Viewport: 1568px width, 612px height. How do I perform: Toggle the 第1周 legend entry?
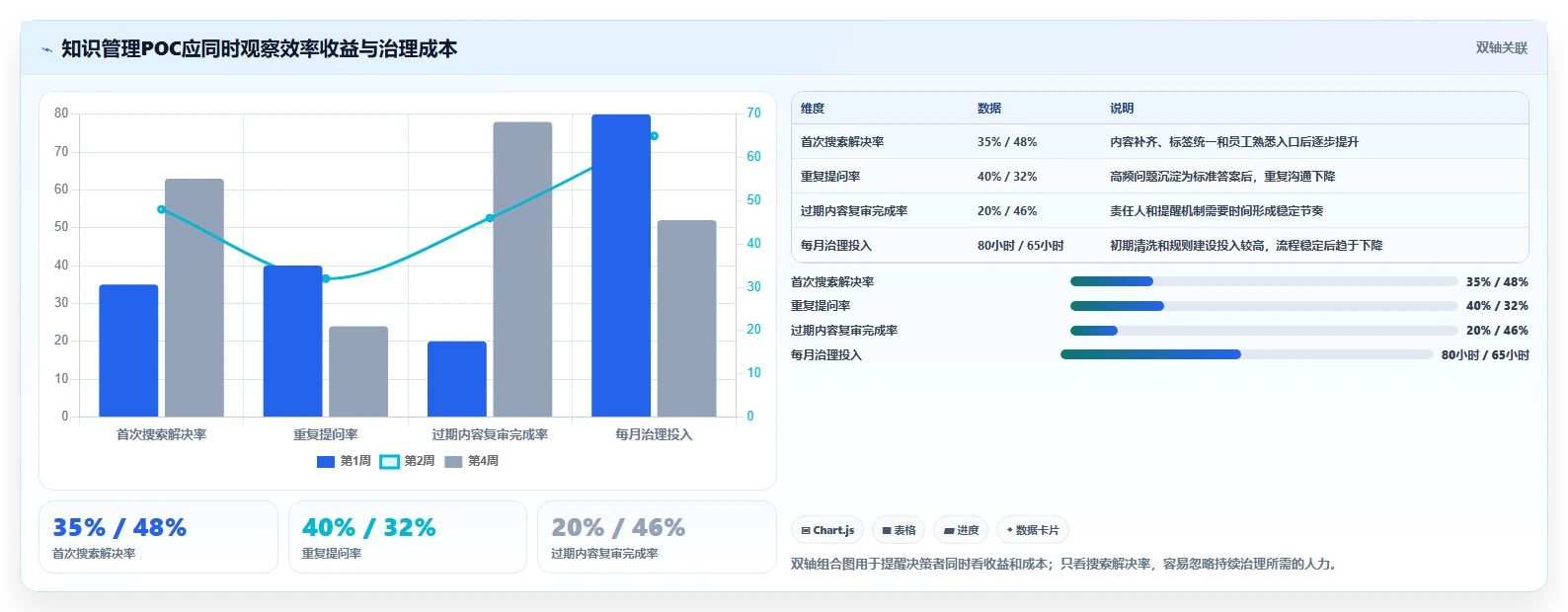(x=344, y=461)
